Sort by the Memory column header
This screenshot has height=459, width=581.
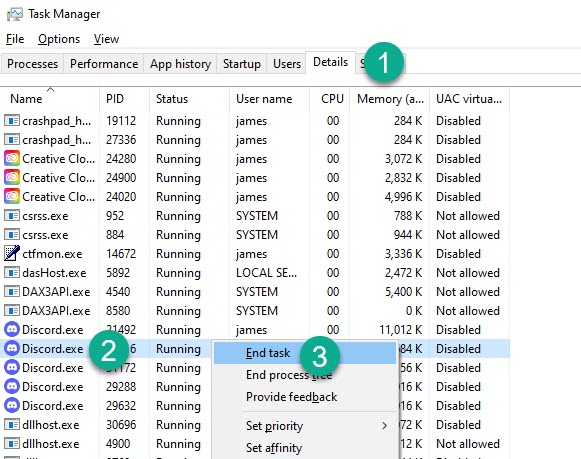click(389, 99)
